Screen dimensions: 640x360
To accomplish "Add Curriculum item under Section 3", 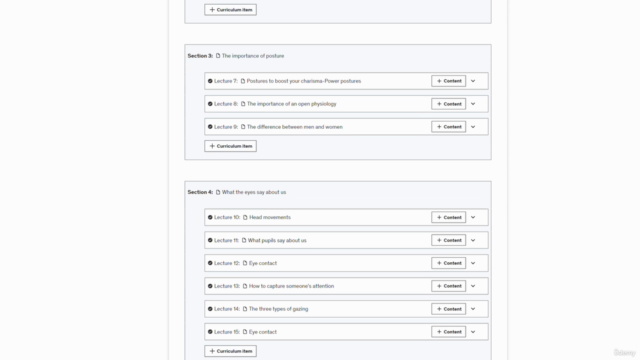I will point(231,146).
